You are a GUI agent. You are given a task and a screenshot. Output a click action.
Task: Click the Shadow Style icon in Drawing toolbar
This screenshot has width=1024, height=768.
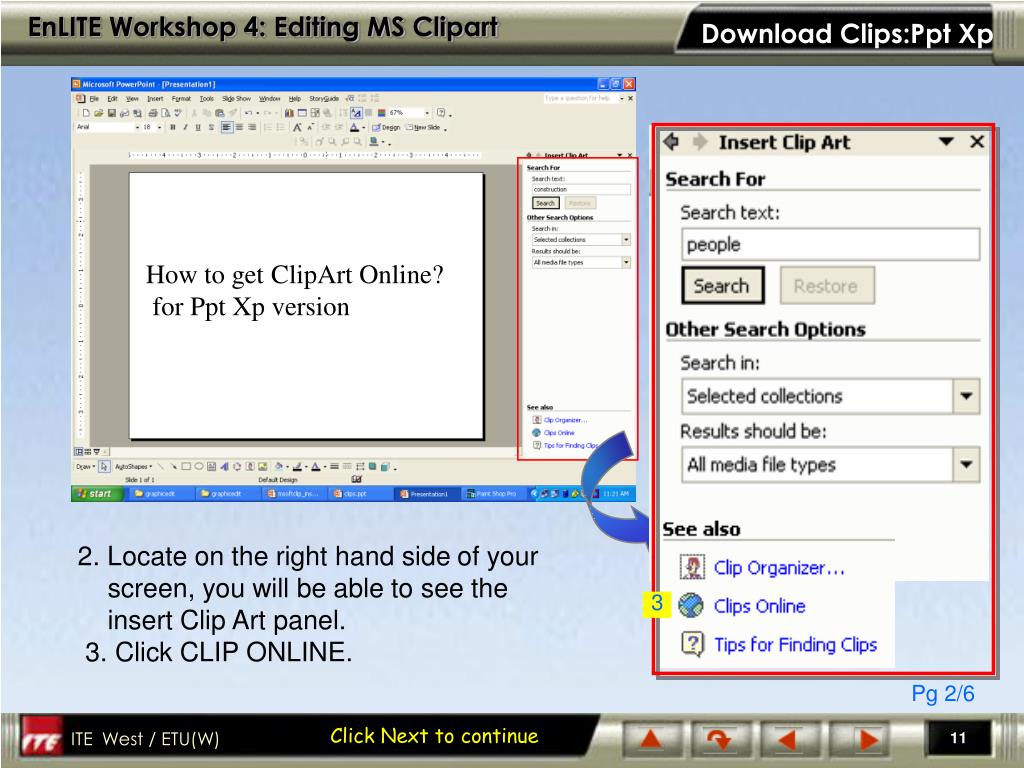click(372, 466)
